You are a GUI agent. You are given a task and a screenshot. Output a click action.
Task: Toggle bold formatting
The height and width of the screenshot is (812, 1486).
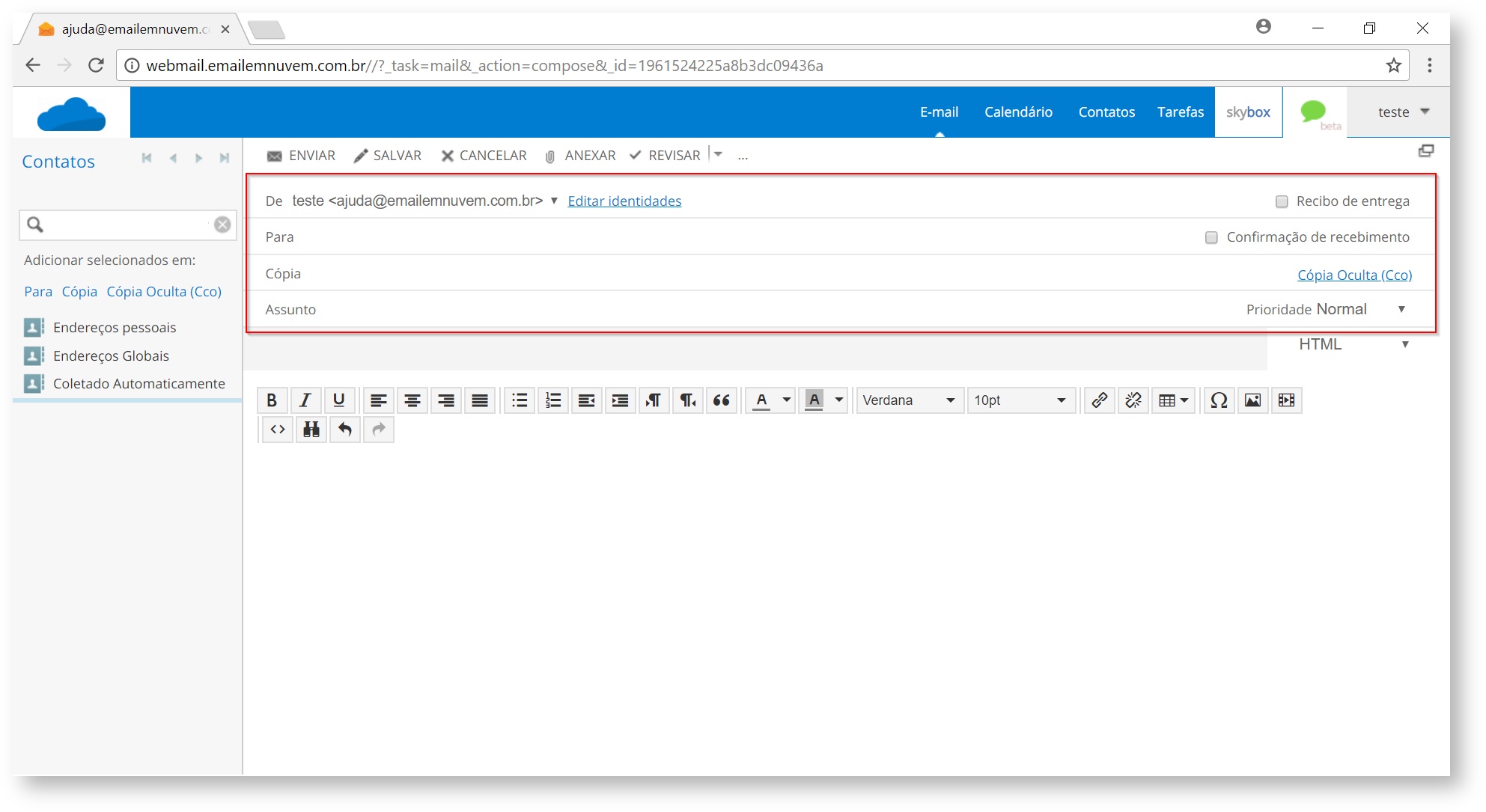click(x=272, y=400)
